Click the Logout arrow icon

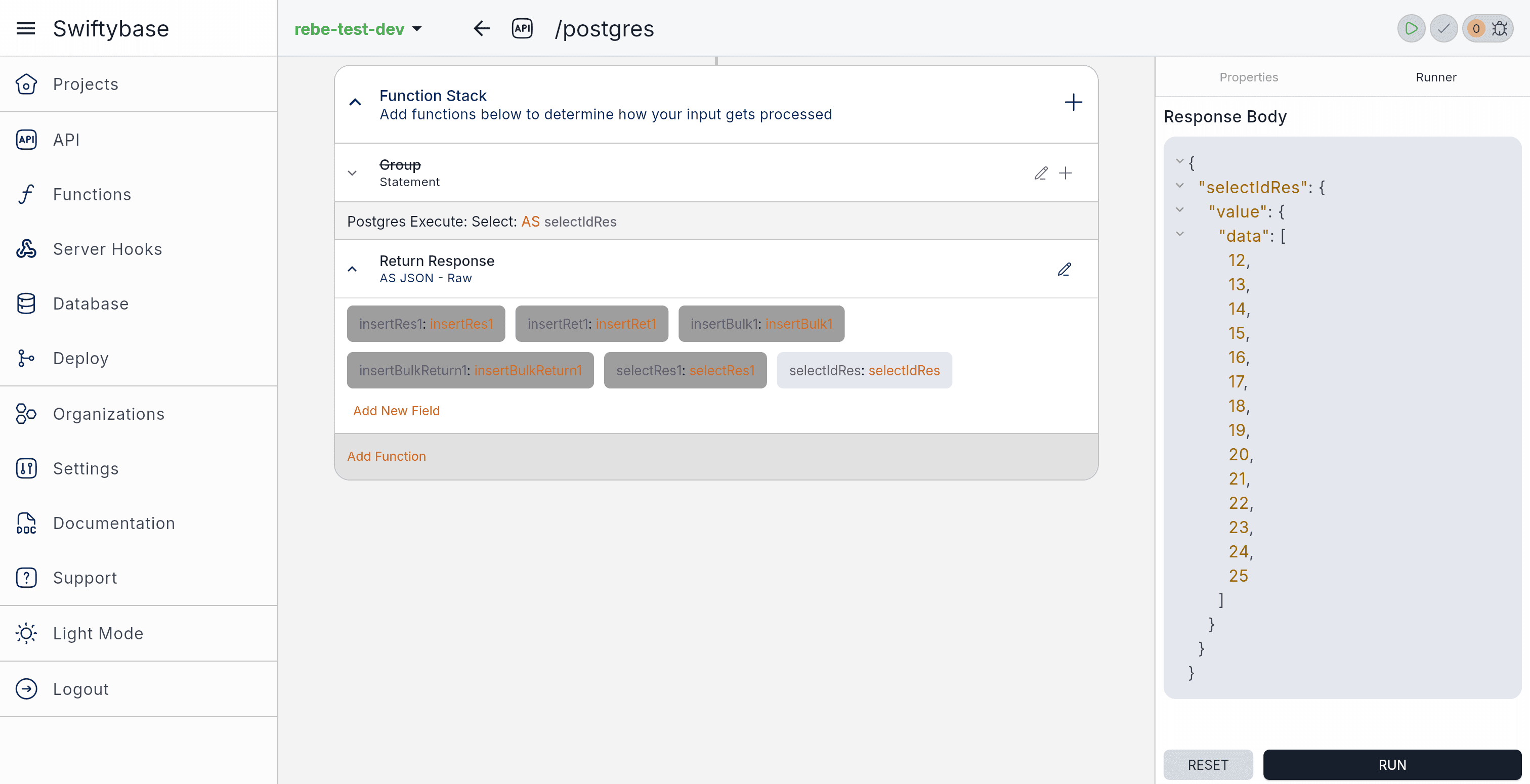(26, 689)
